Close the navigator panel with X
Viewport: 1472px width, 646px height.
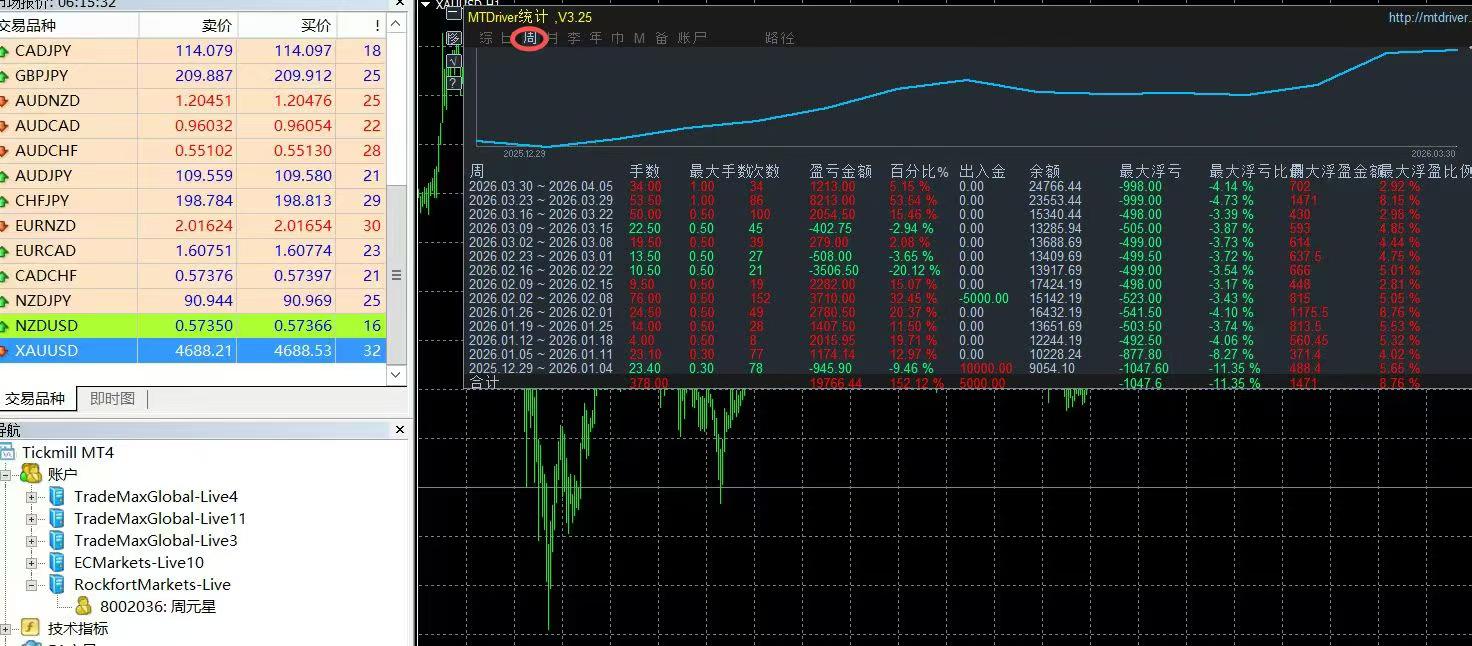click(x=400, y=430)
